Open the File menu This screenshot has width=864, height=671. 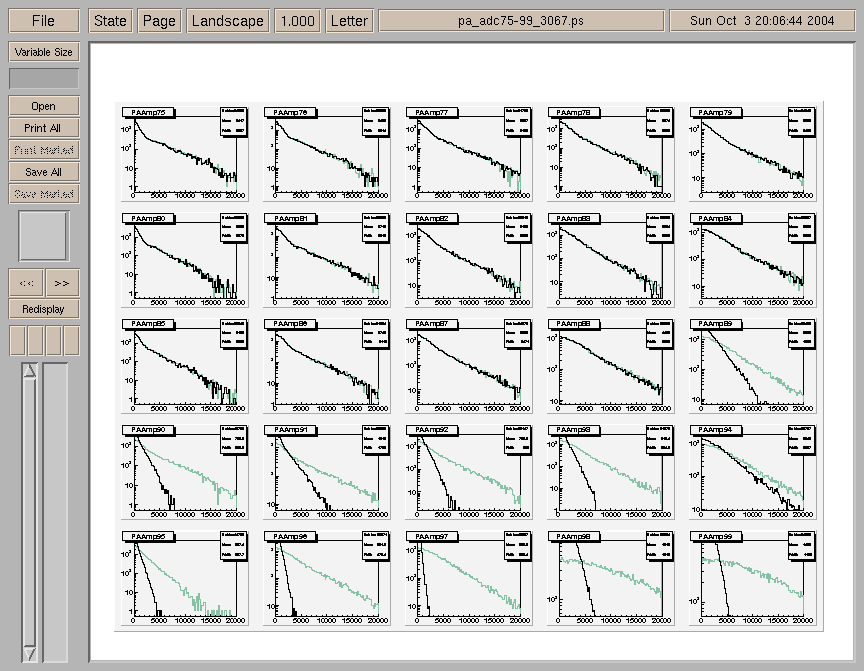click(44, 21)
